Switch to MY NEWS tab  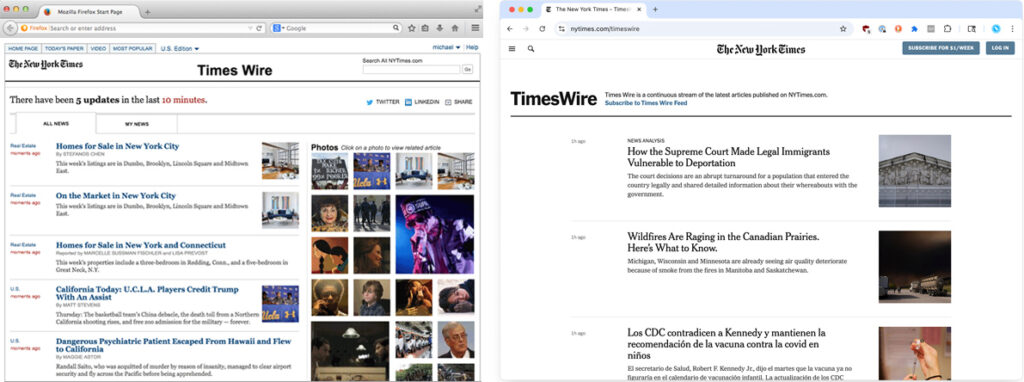[x=136, y=123]
